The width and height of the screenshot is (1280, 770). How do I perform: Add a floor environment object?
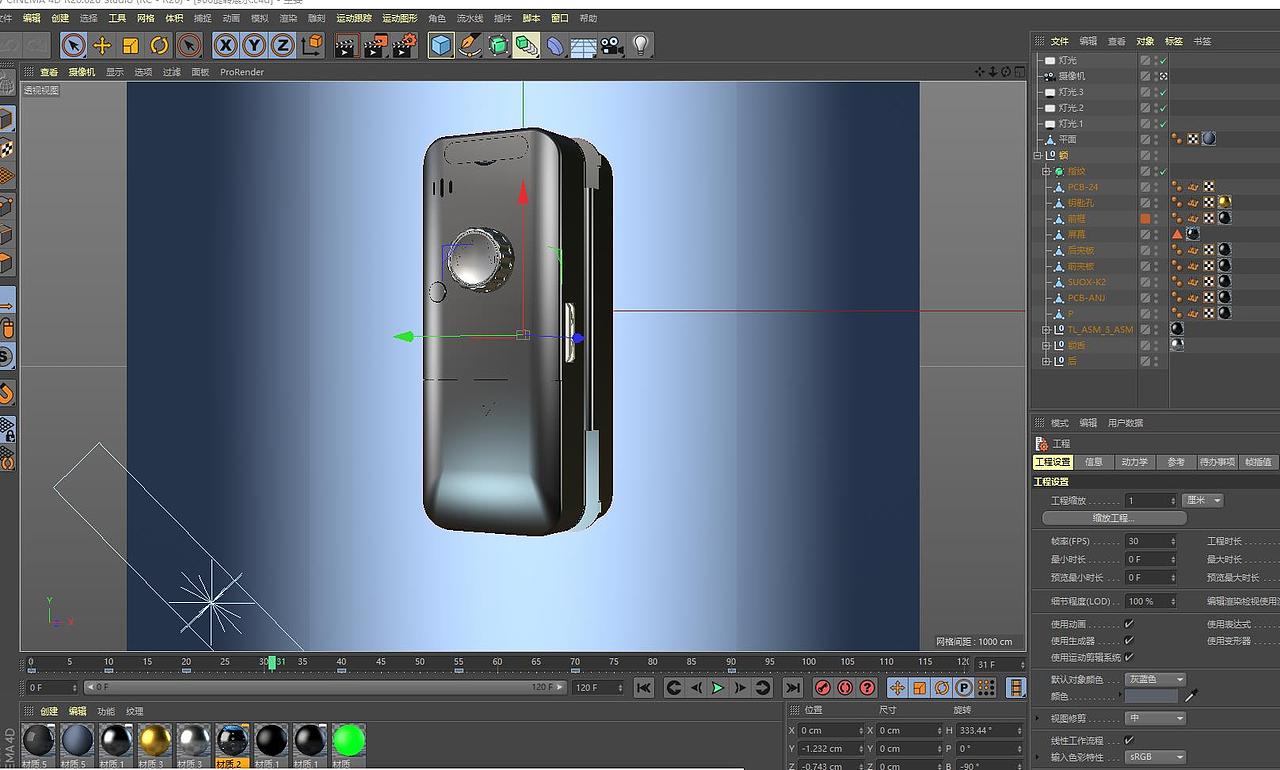click(x=584, y=45)
